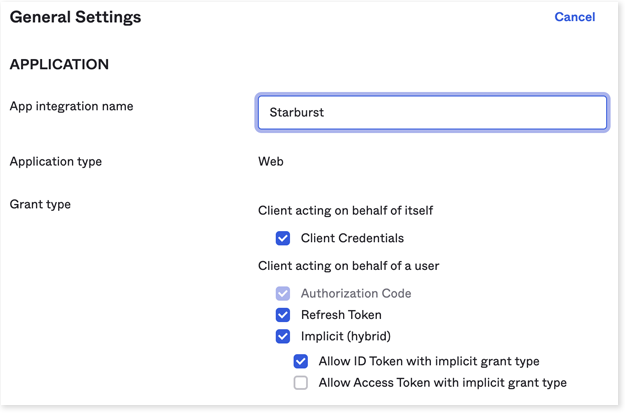625x415 pixels.
Task: Click 'Client acting on behalf of itself' text
Action: click(346, 210)
